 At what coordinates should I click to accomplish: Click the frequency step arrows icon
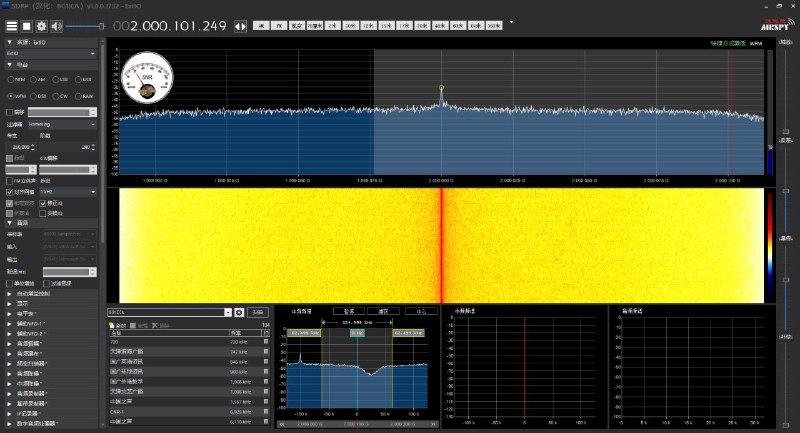coord(240,26)
